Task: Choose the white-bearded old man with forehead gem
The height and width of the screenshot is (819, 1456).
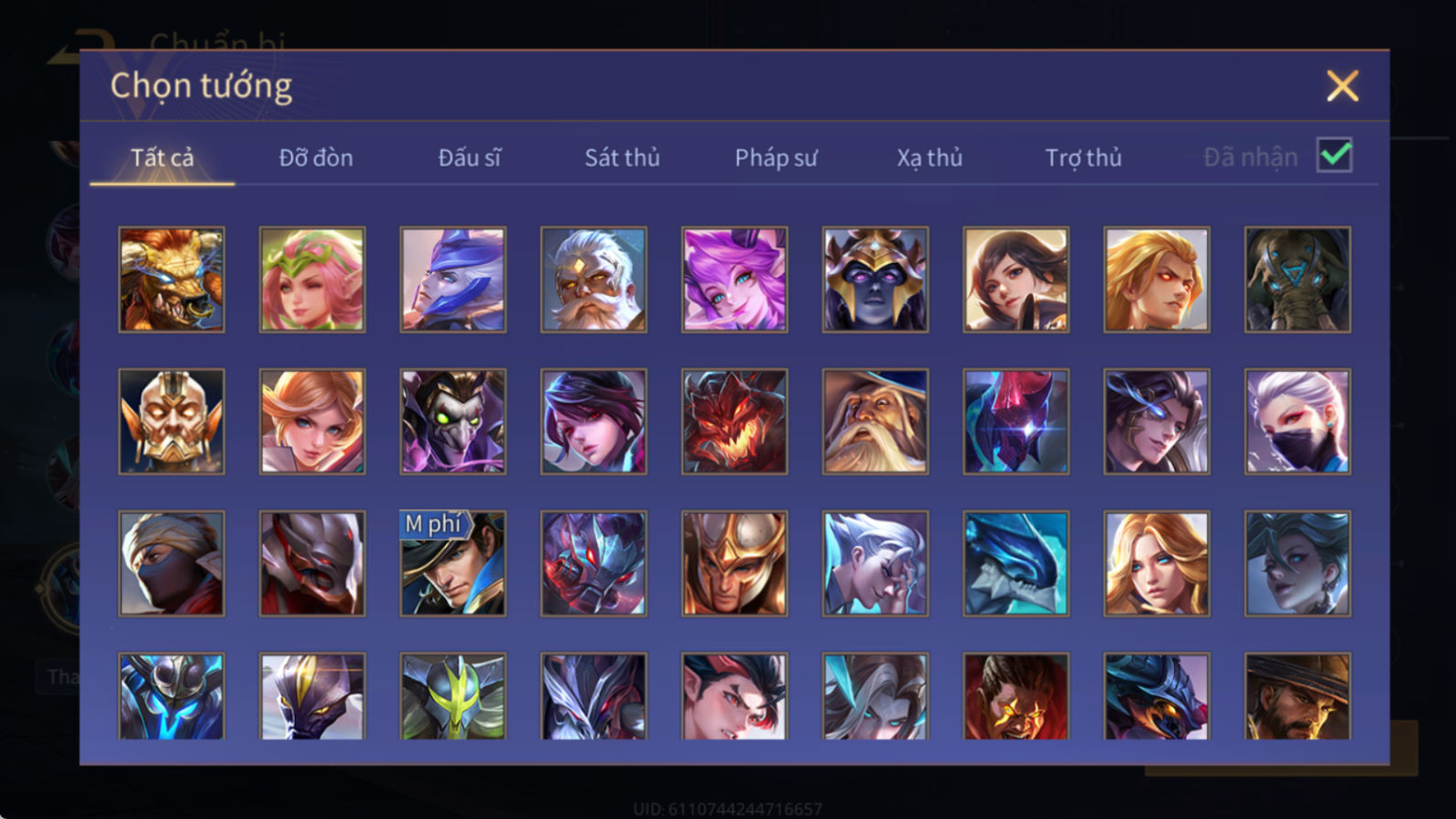Action: 593,279
